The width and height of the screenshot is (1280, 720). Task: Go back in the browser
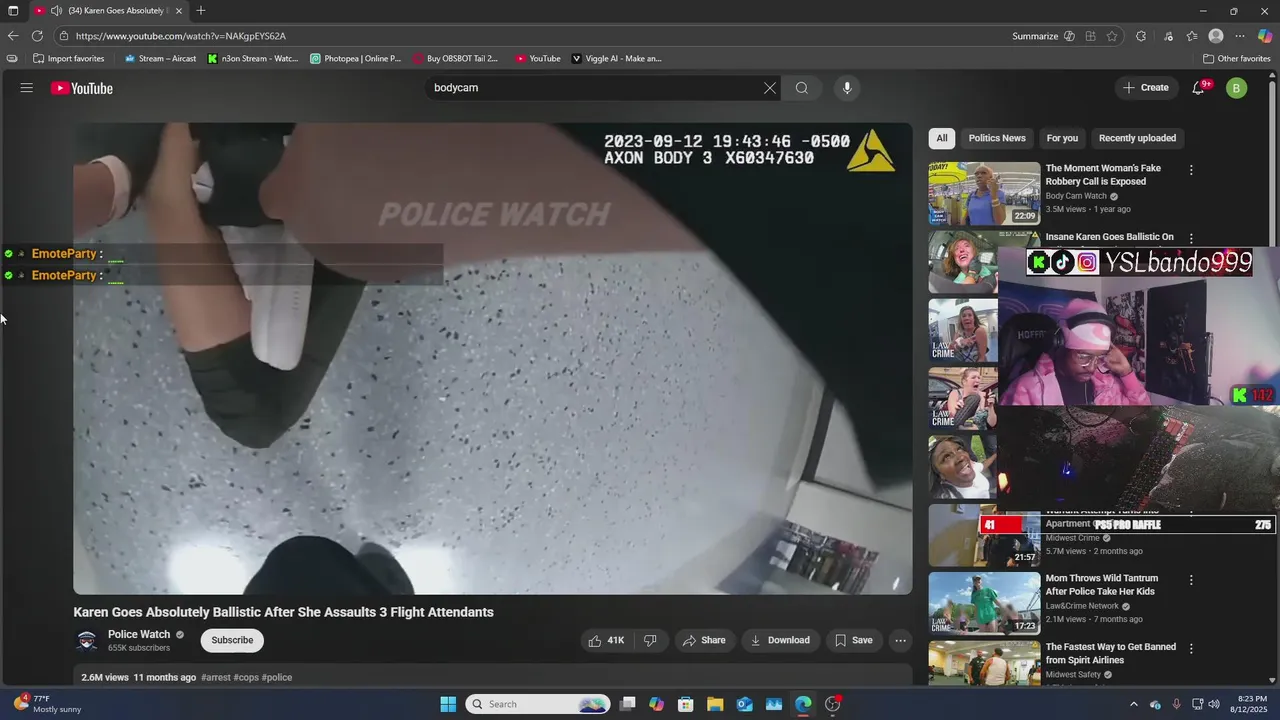point(13,36)
